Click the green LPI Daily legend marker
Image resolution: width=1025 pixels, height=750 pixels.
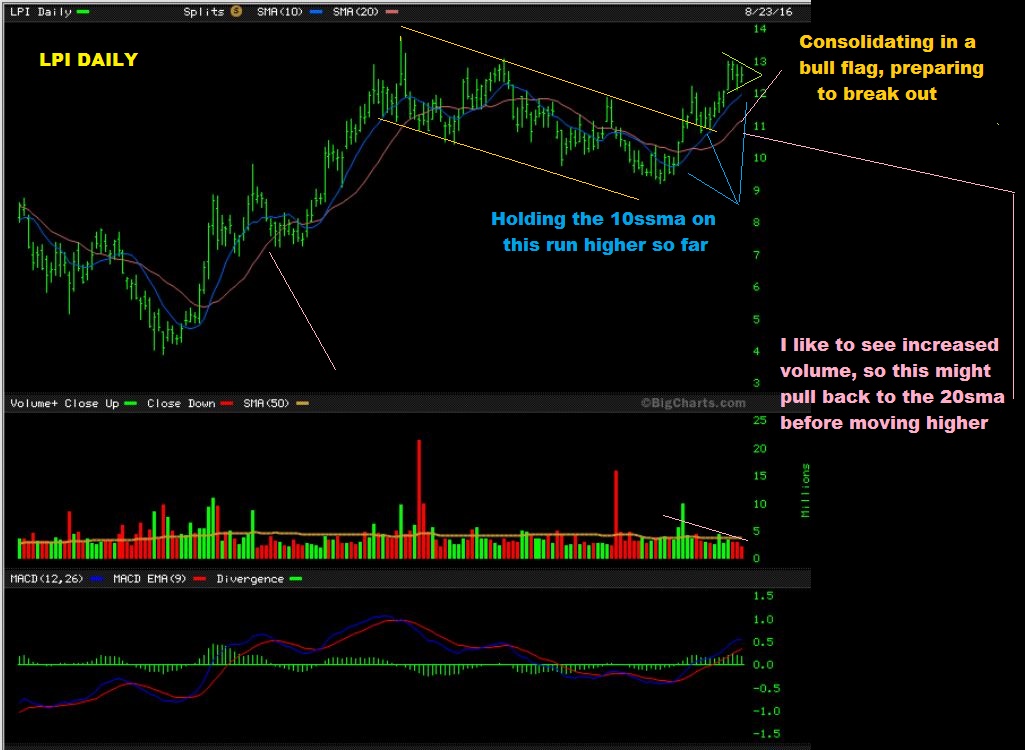pos(82,11)
